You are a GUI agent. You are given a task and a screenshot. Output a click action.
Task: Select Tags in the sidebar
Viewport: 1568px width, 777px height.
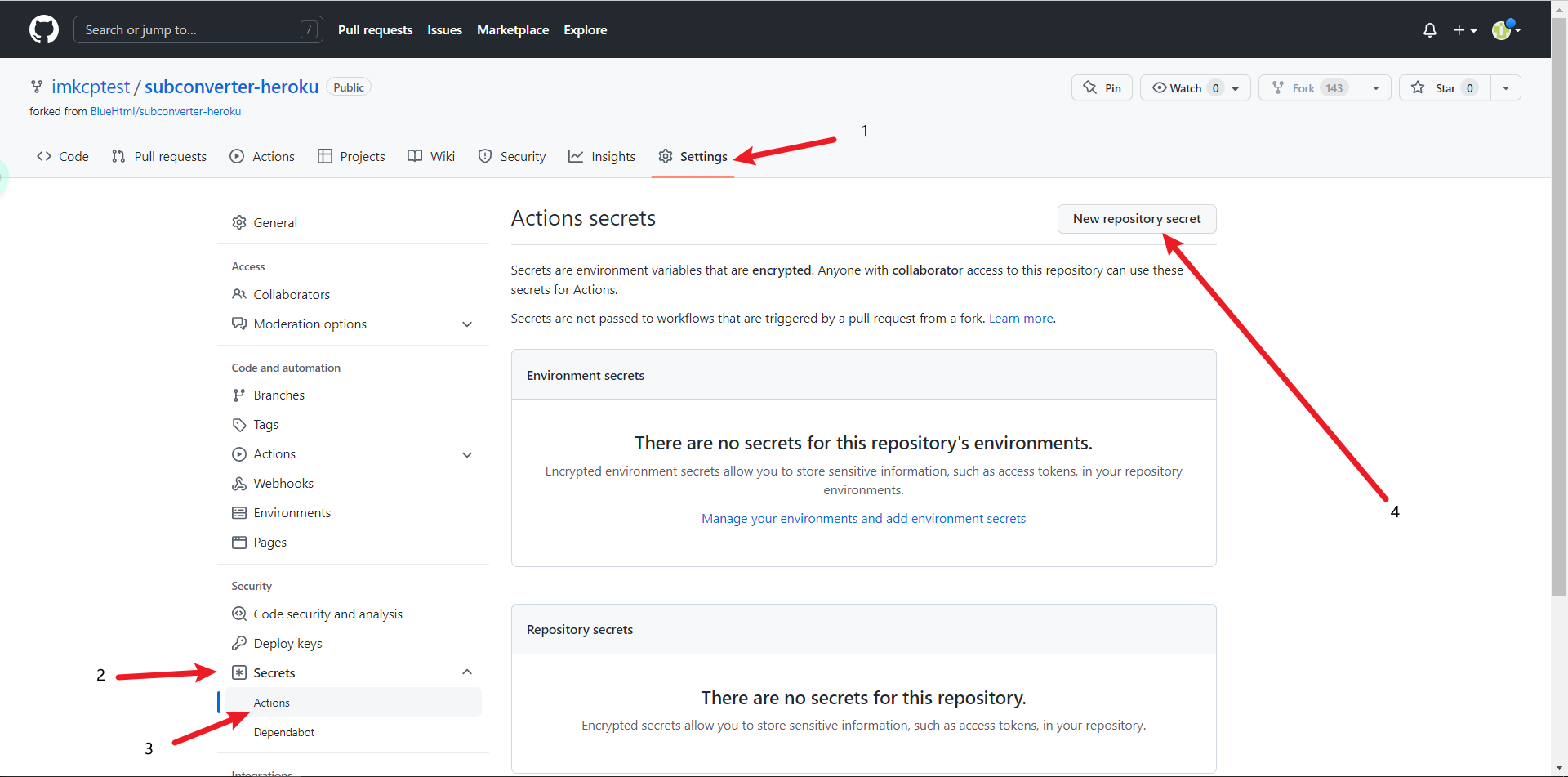[x=265, y=425]
